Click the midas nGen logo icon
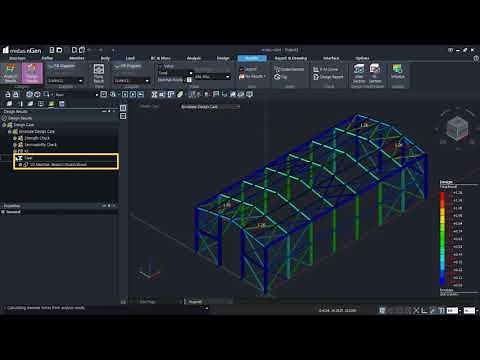The height and width of the screenshot is (360, 480). 6,50
